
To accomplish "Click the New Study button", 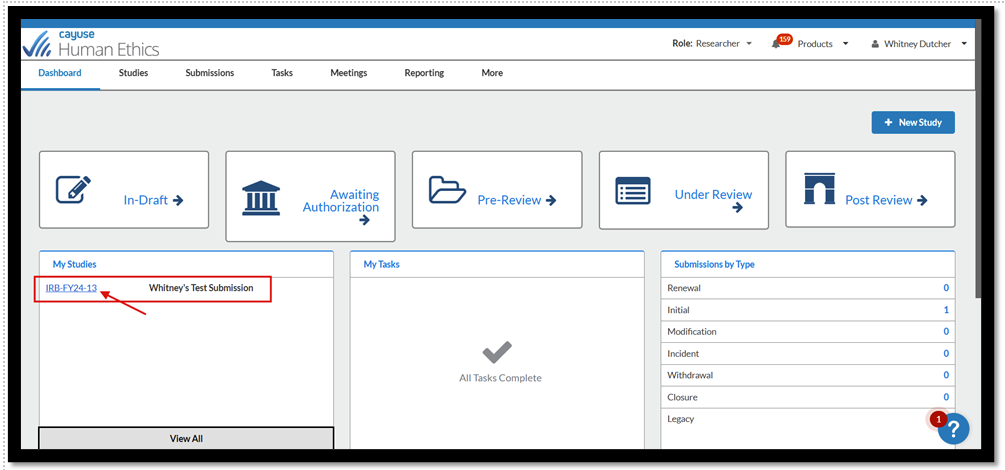I will (913, 122).
